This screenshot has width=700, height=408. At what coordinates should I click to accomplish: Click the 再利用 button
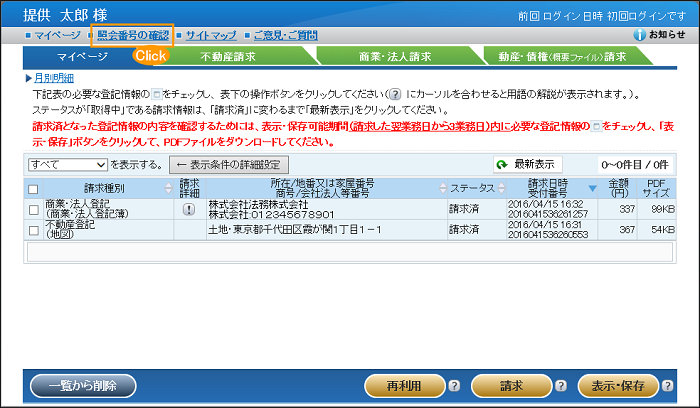pyautogui.click(x=404, y=386)
